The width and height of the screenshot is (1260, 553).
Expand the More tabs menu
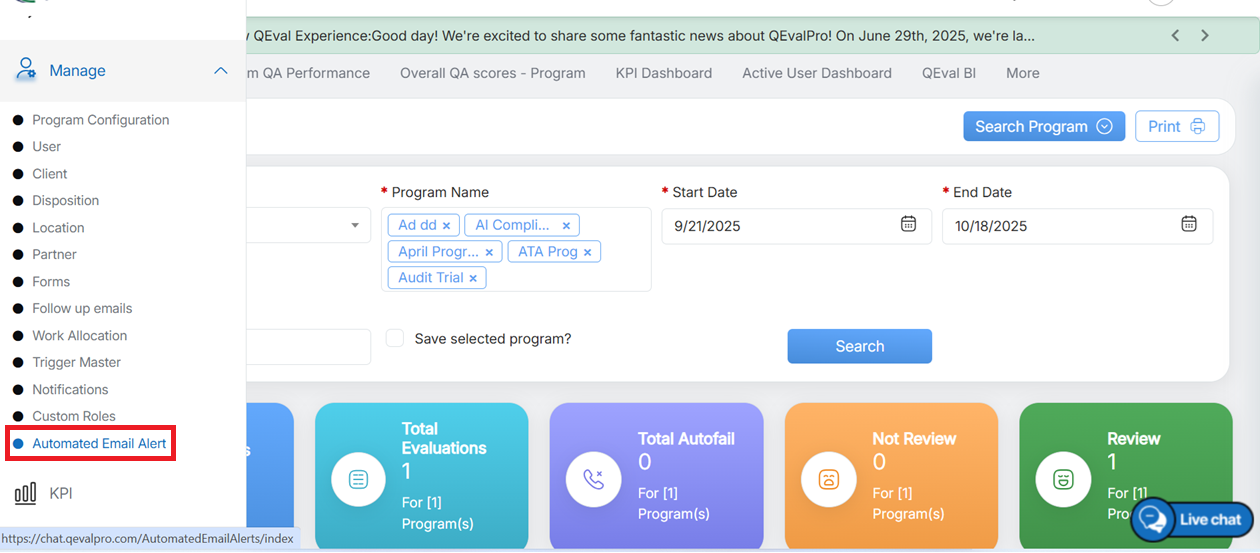[1022, 73]
